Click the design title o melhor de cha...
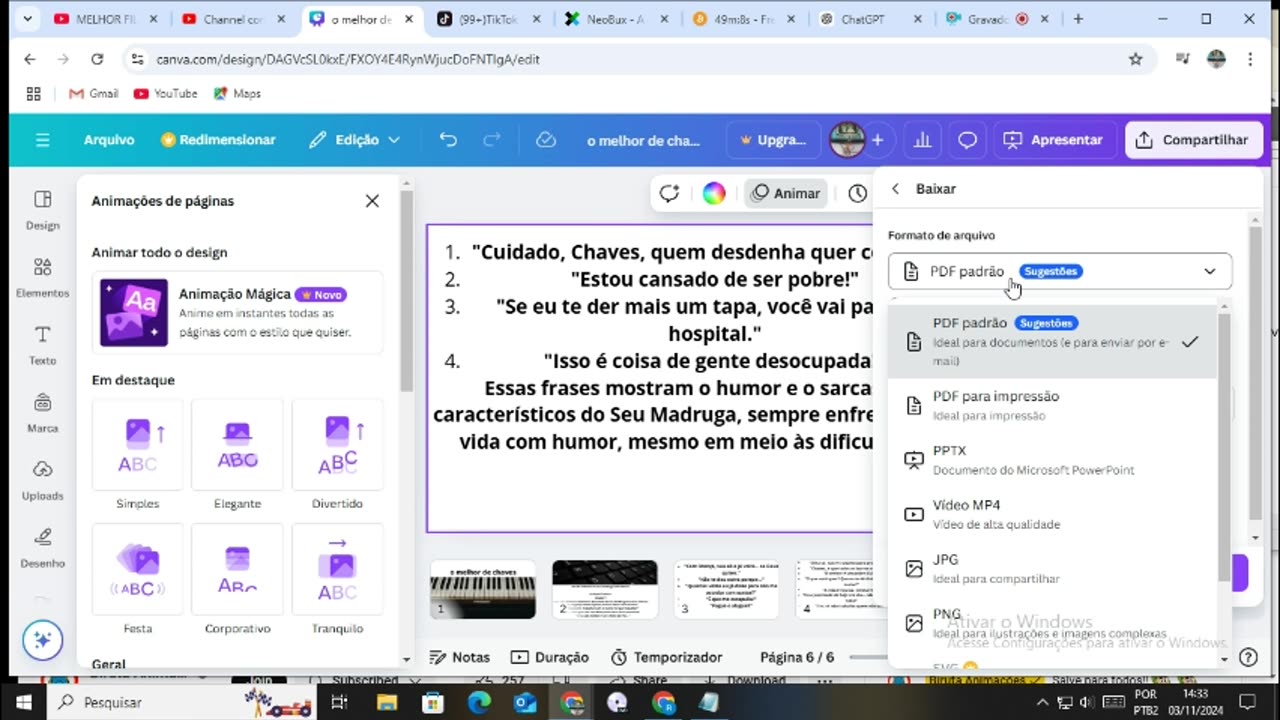The width and height of the screenshot is (1280, 720). click(643, 141)
